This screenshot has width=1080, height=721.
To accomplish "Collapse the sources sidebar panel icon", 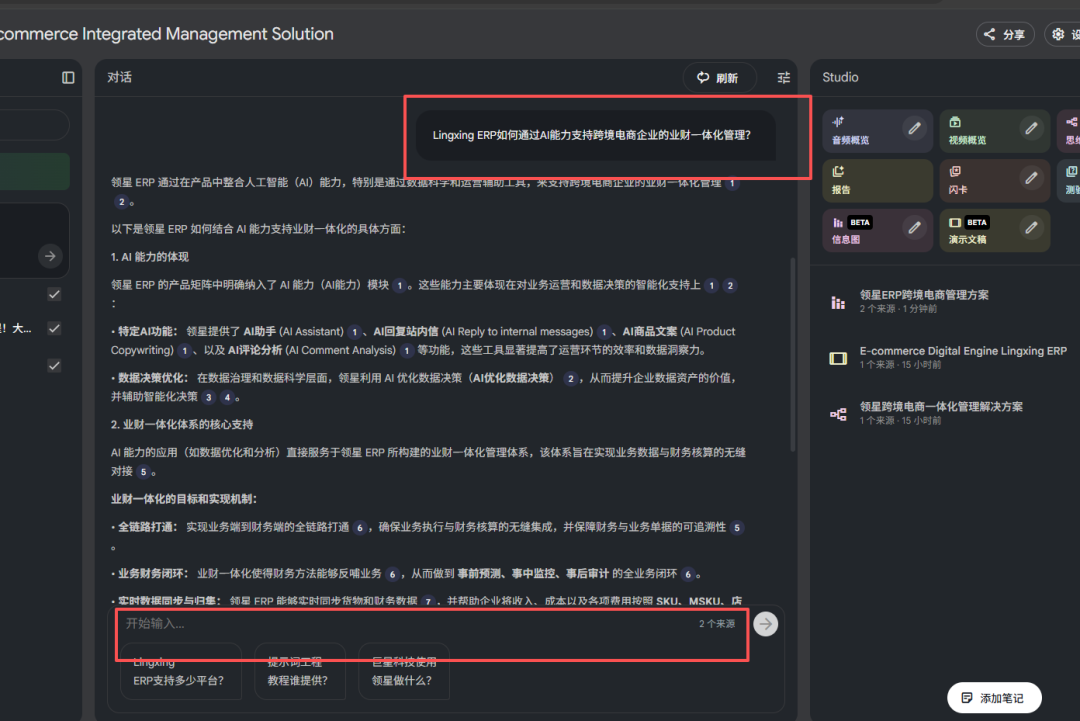I will click(x=68, y=77).
